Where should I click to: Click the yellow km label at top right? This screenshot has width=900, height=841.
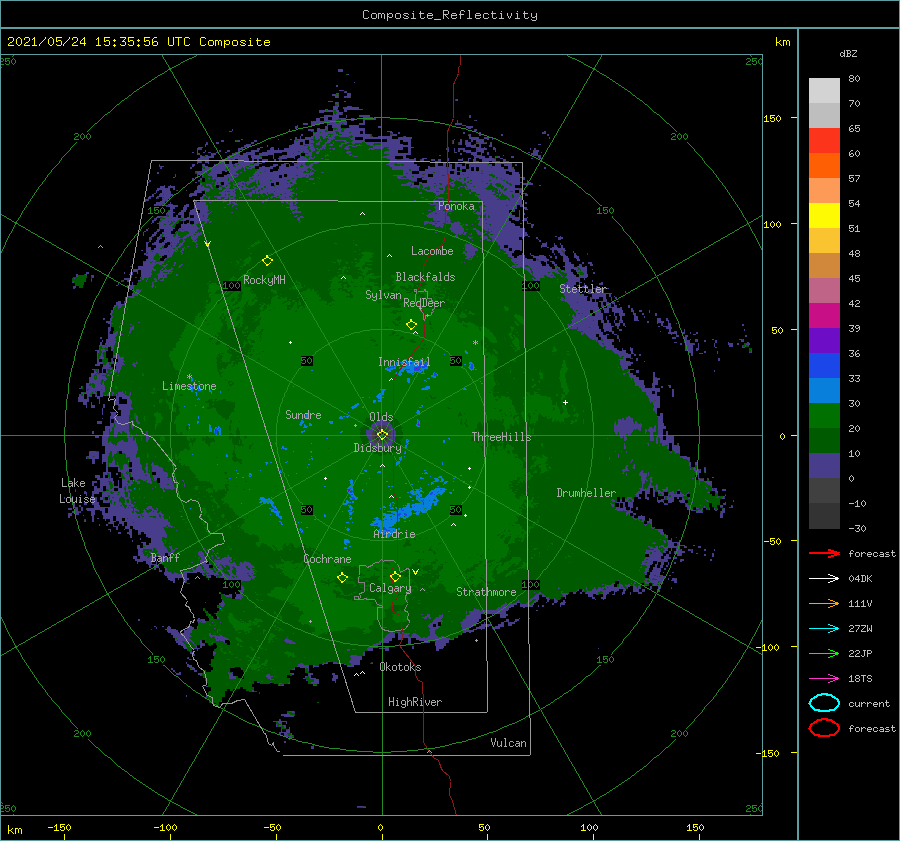pos(782,42)
